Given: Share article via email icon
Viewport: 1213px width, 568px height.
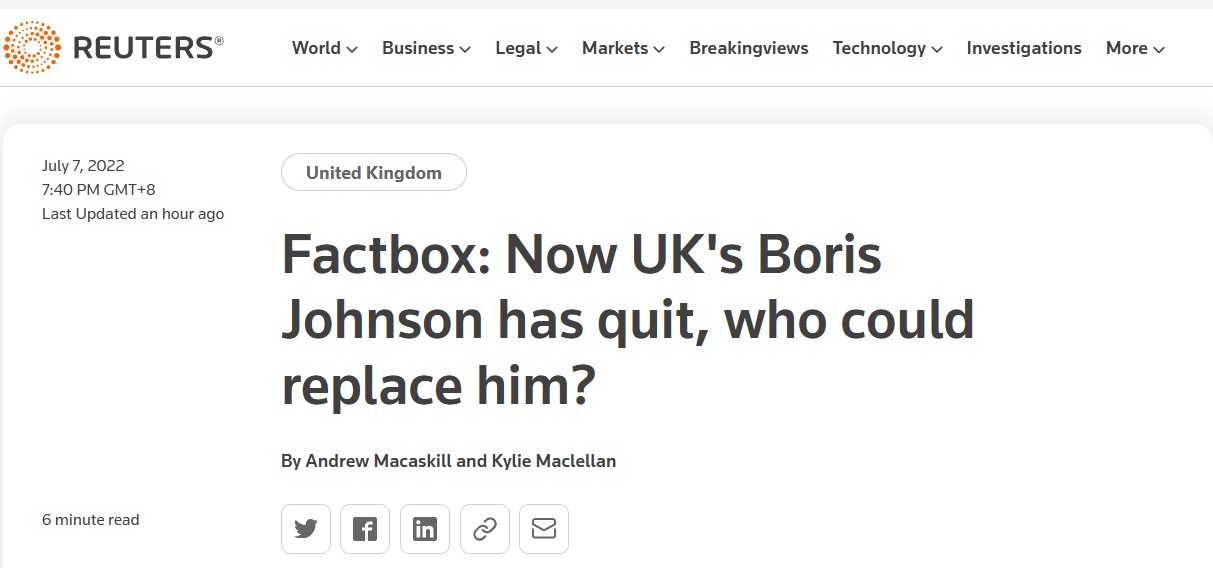Looking at the screenshot, I should pos(544,529).
